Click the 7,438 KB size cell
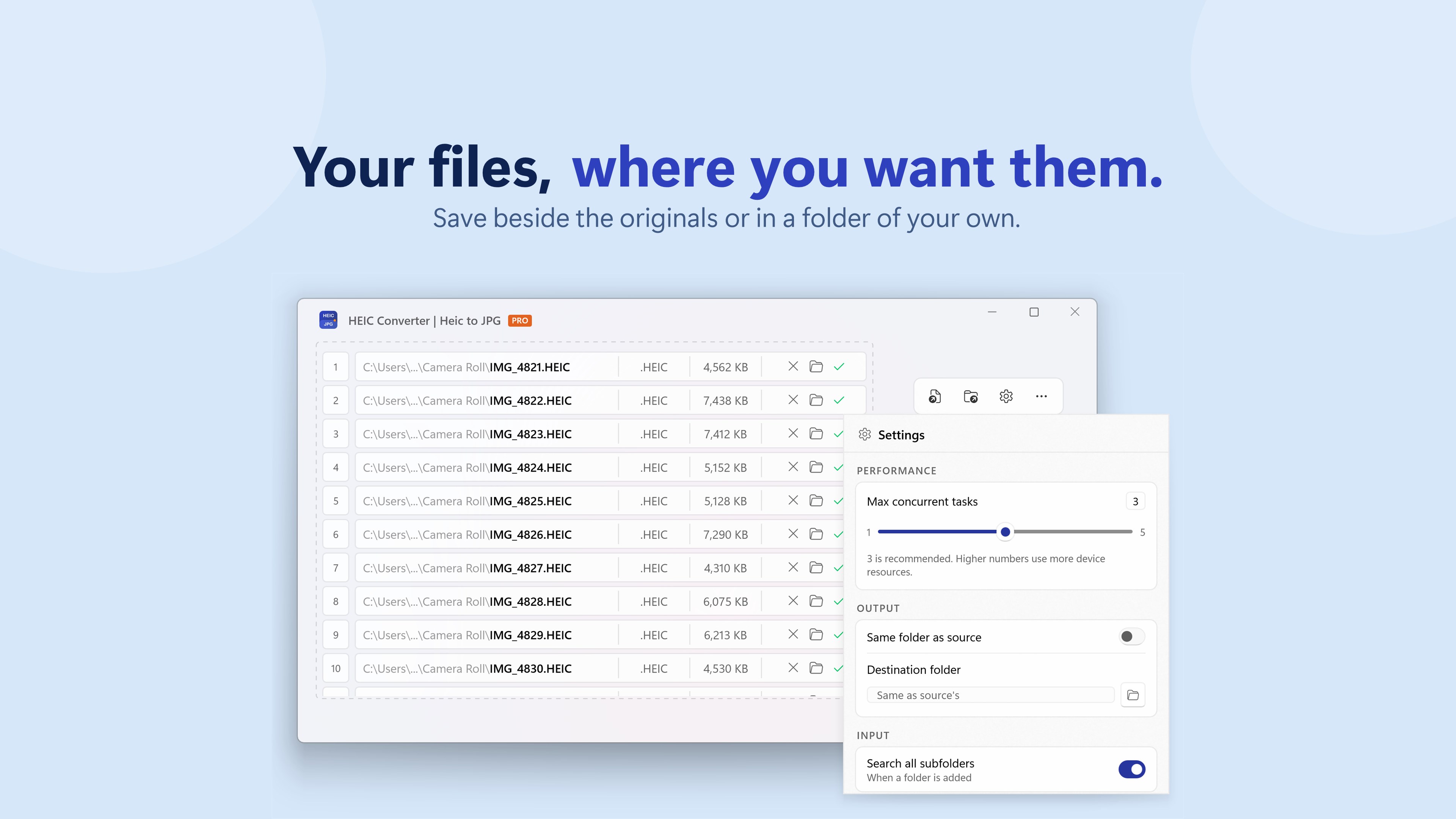 (x=725, y=401)
